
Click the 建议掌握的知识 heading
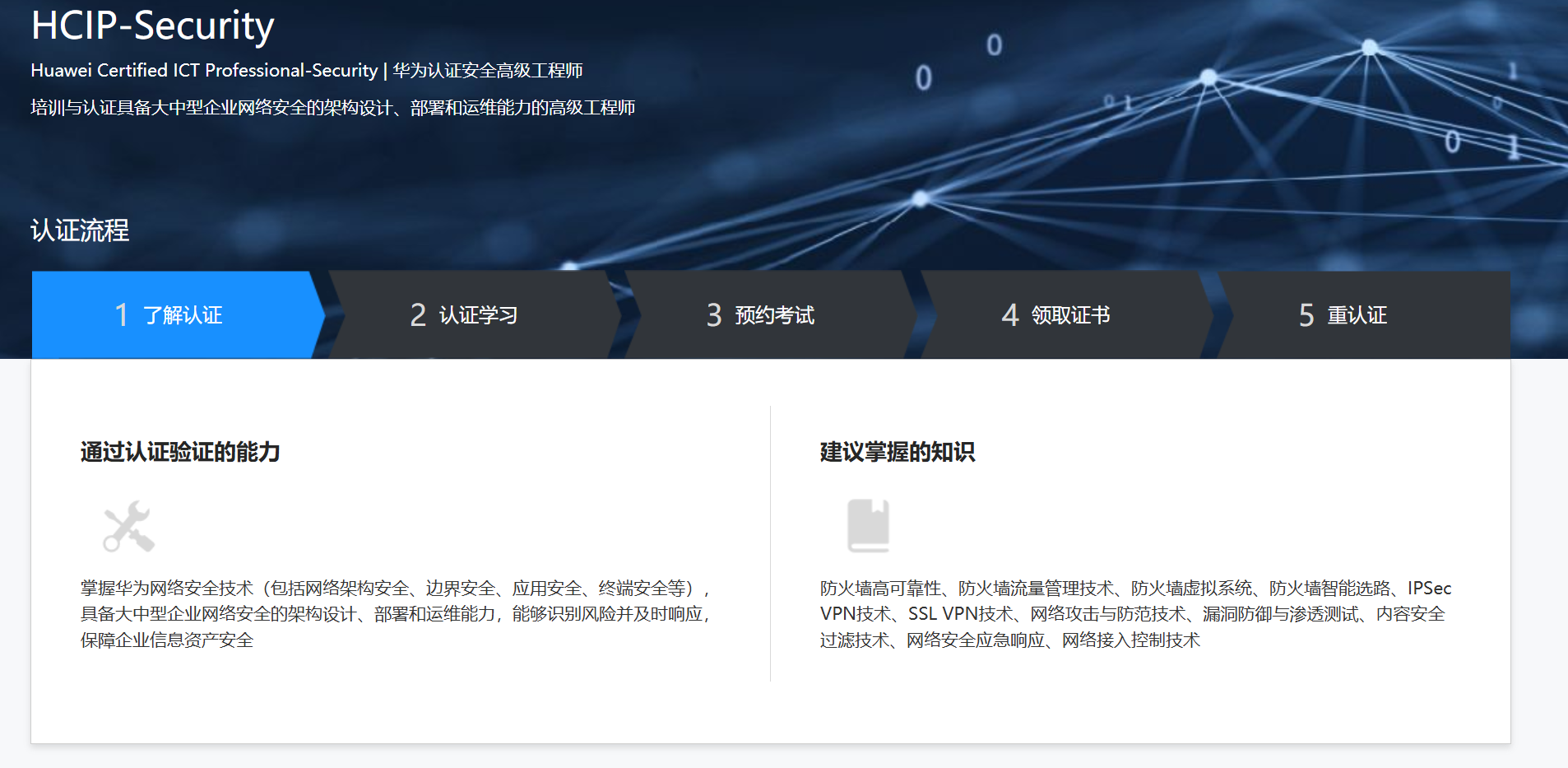(x=898, y=452)
